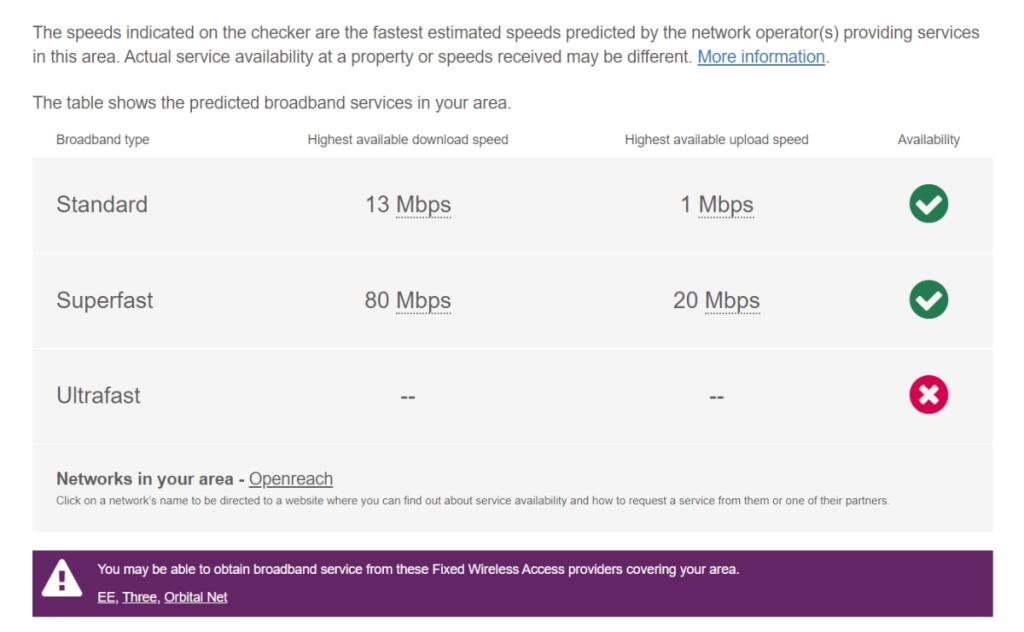The height and width of the screenshot is (632, 1024).
Task: Follow the EE provider link
Action: pyautogui.click(x=106, y=597)
